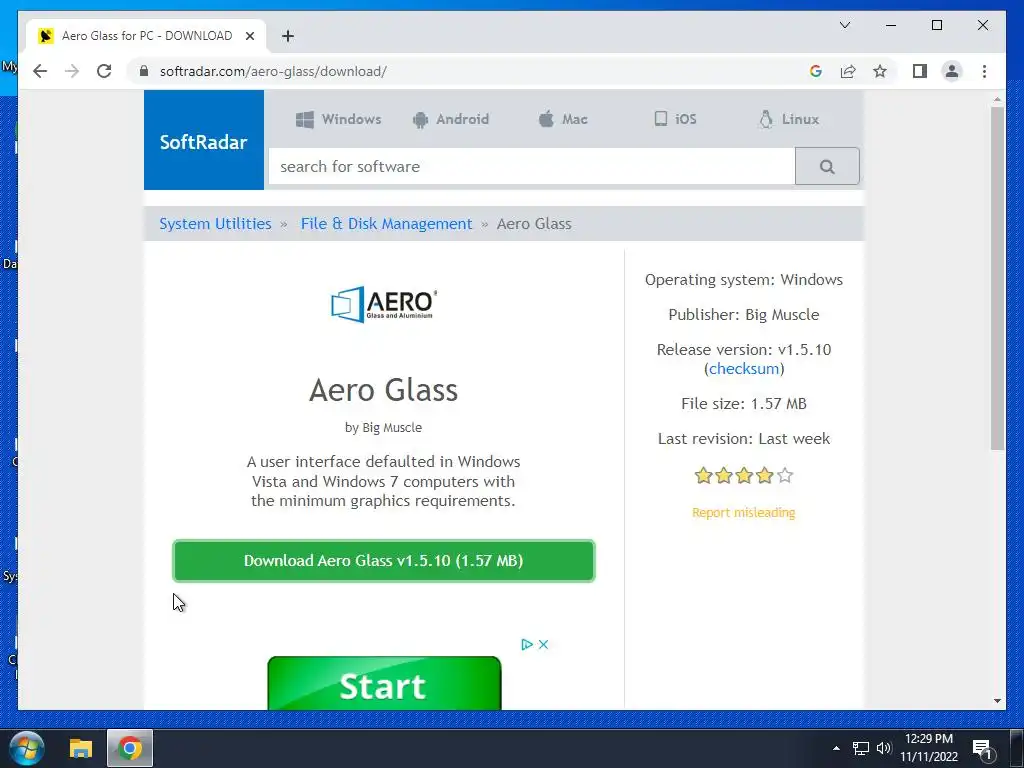Close the Aero Glass tab
Viewport: 1024px width, 768px height.
[249, 36]
